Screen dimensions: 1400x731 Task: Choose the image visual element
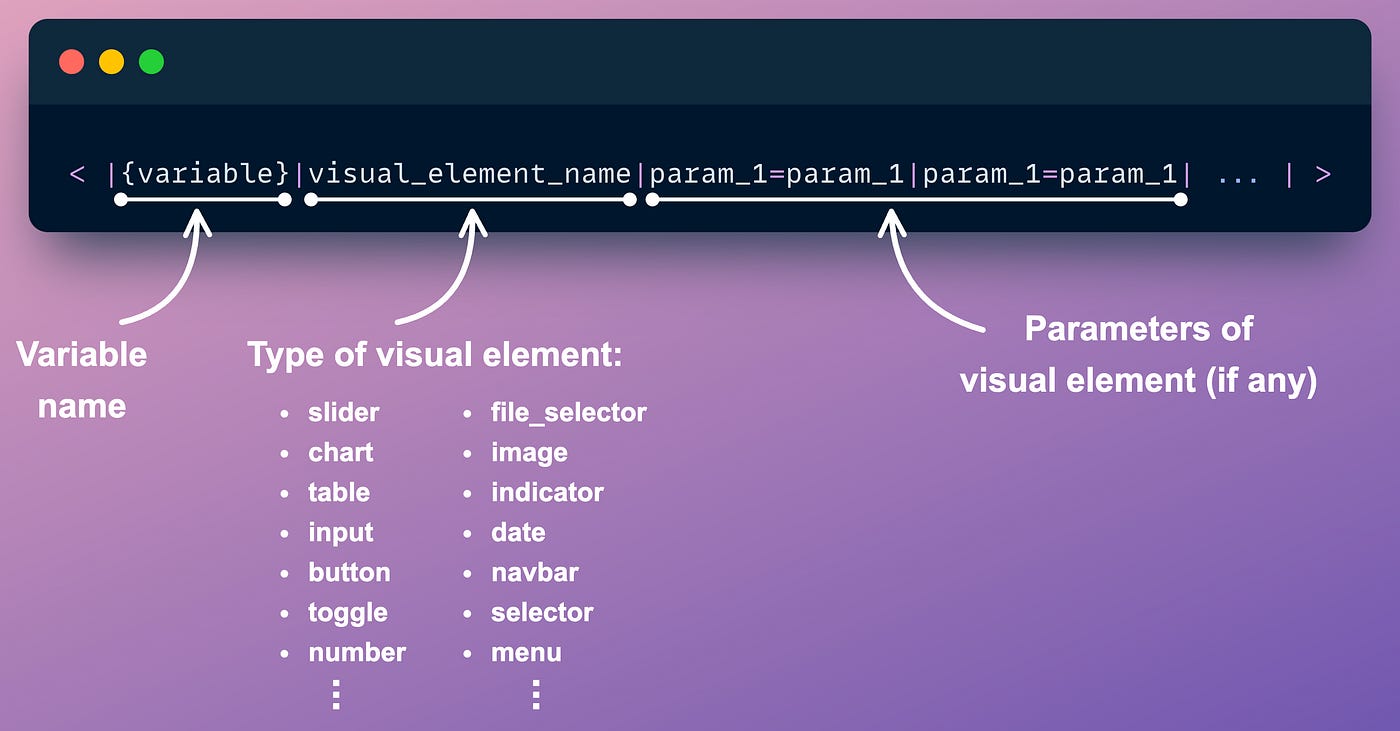click(528, 452)
